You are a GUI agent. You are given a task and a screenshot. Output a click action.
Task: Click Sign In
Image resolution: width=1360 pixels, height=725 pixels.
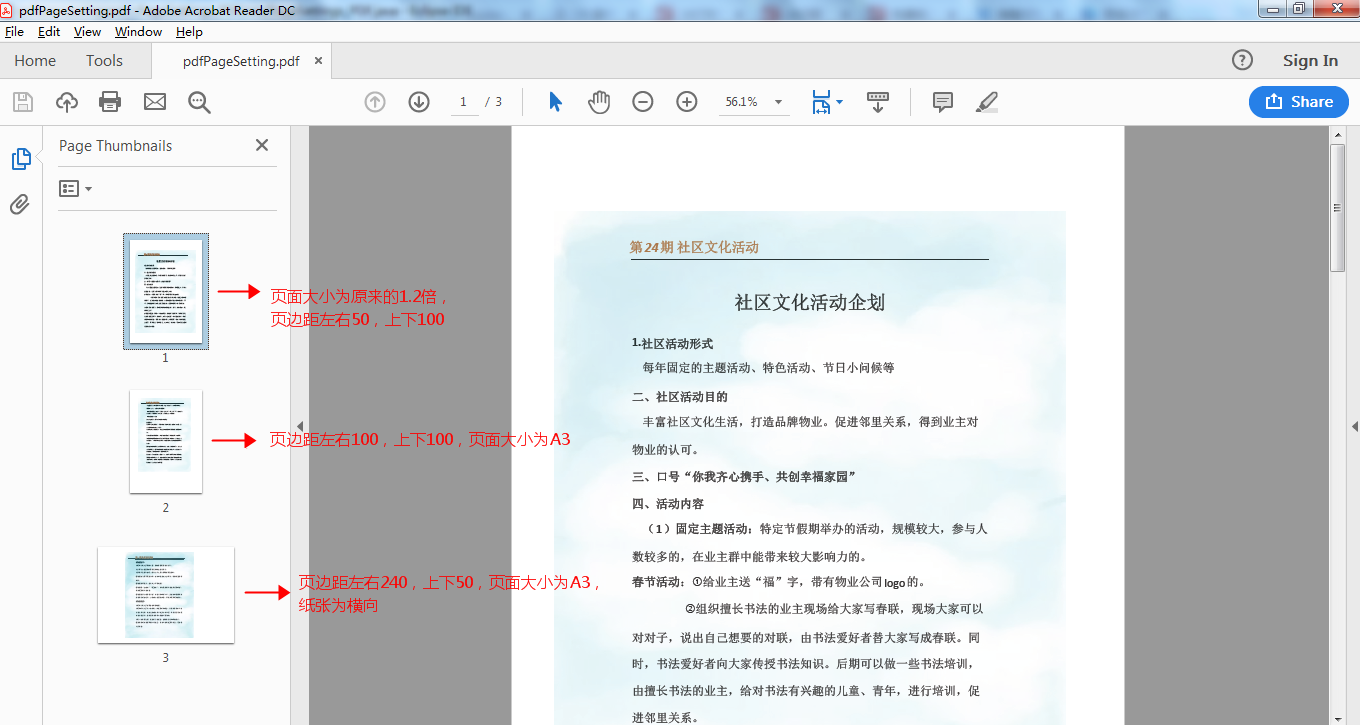pos(1309,60)
